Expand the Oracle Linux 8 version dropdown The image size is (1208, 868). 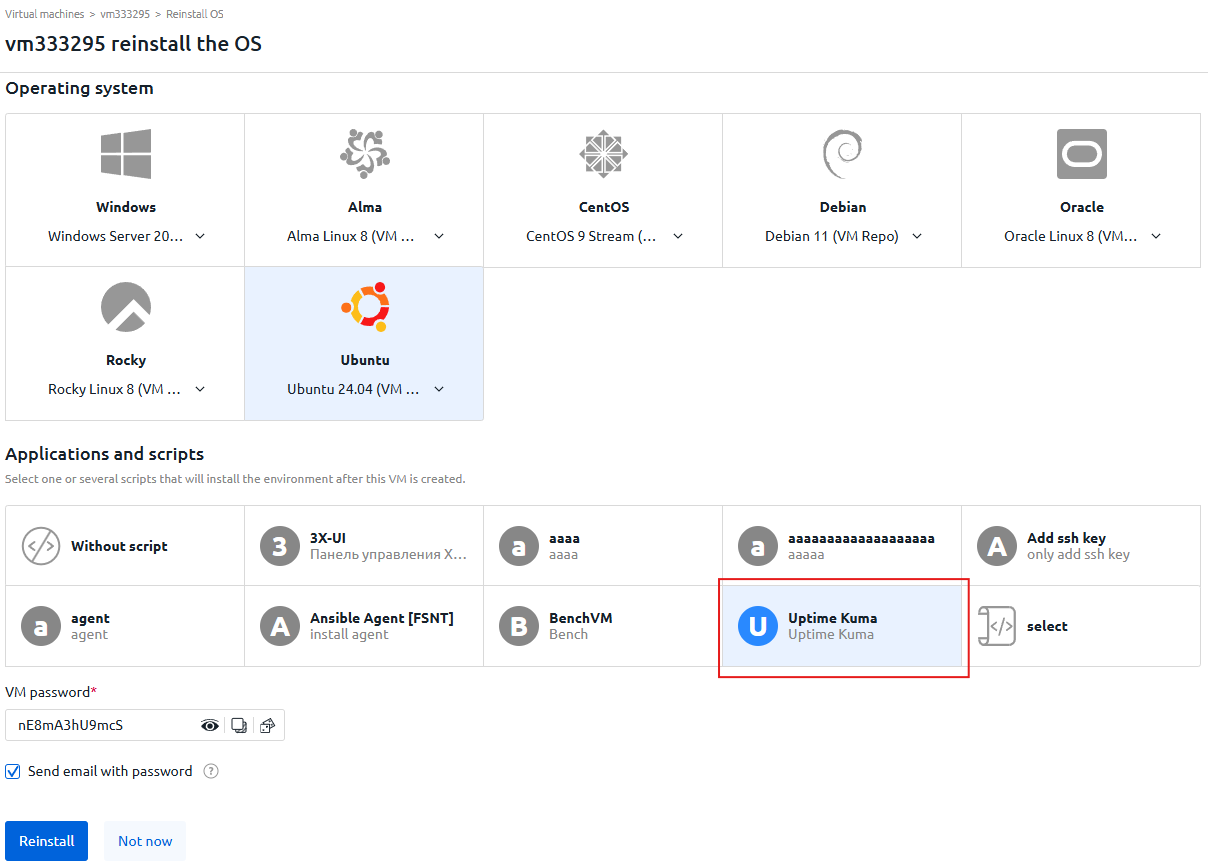pos(1156,236)
